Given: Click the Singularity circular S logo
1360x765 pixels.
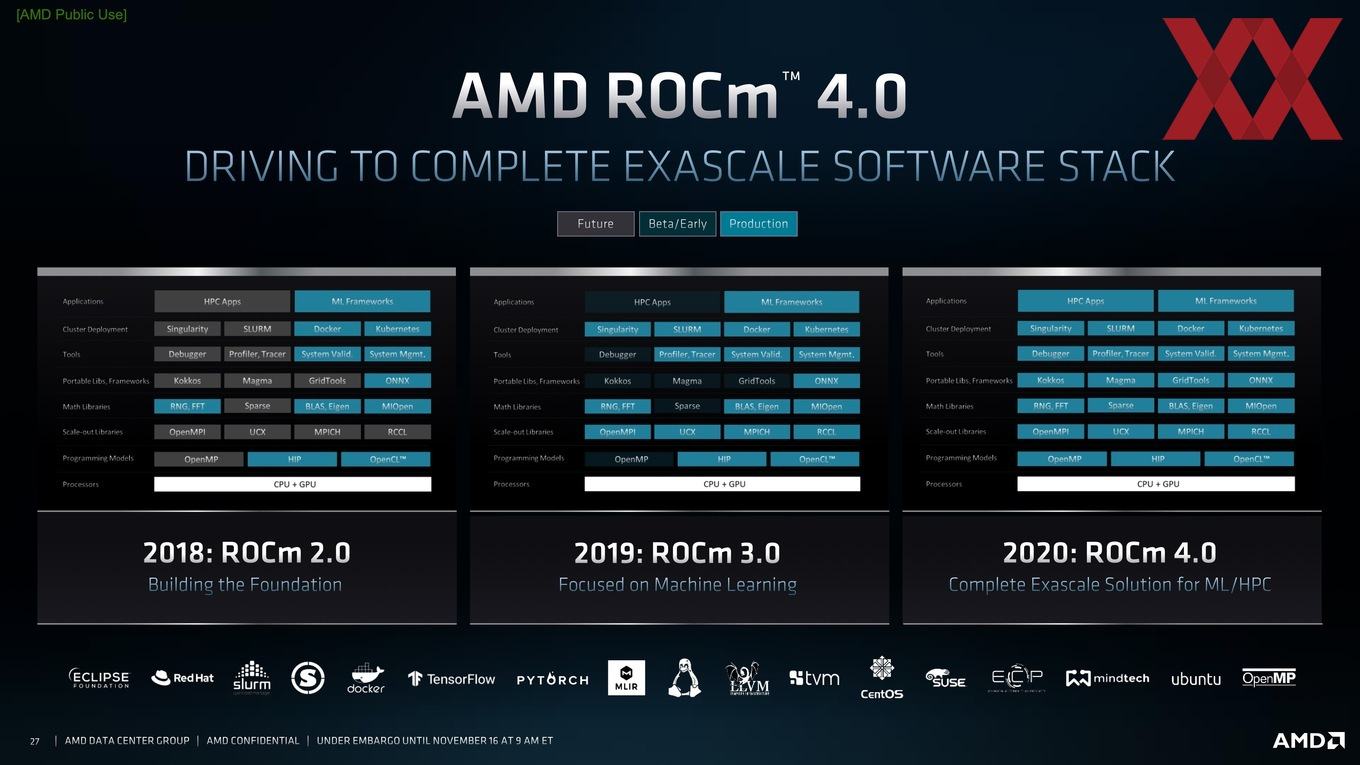Looking at the screenshot, I should coord(308,678).
